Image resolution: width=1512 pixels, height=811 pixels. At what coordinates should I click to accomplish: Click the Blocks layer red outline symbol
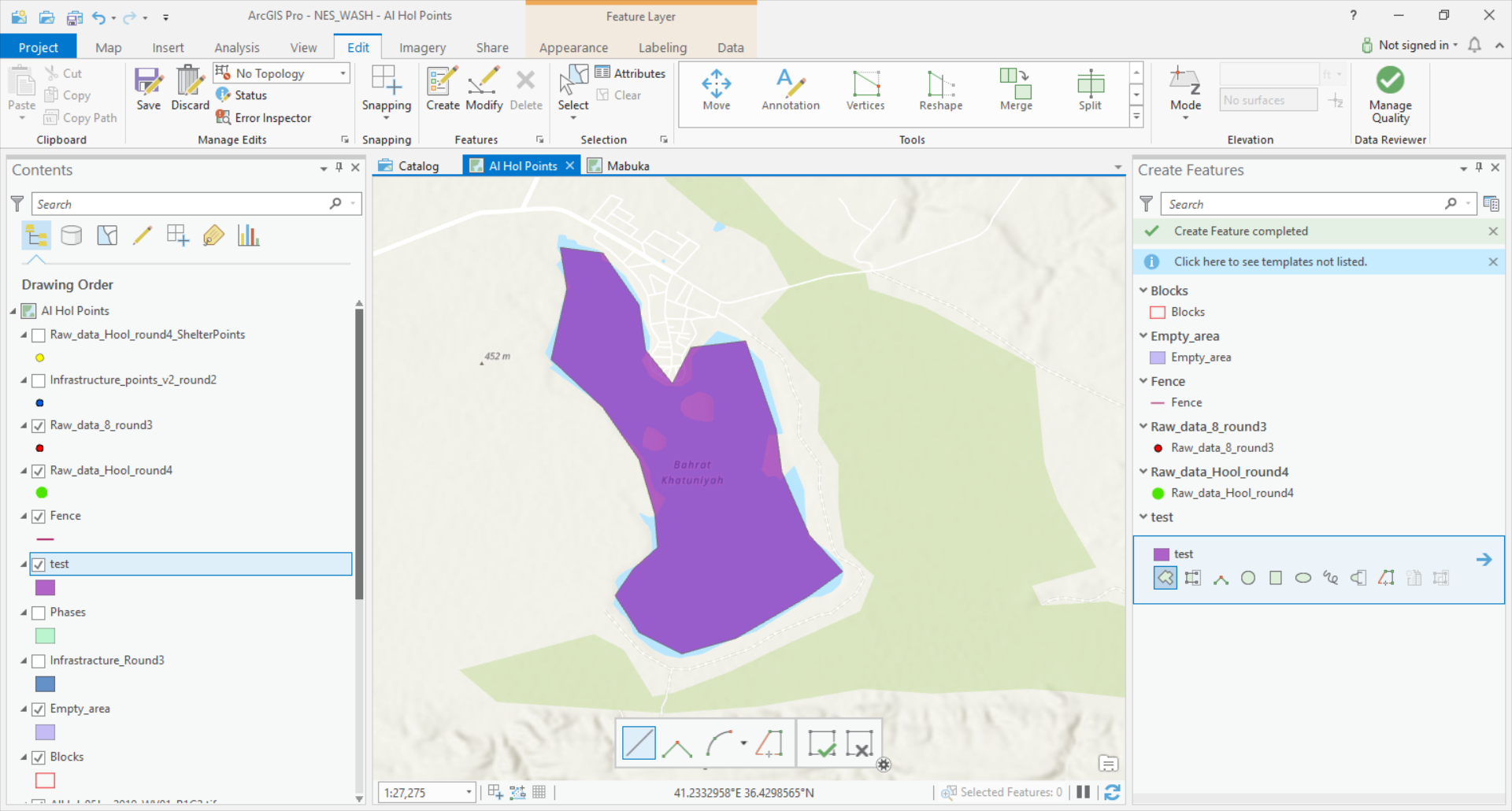click(46, 780)
